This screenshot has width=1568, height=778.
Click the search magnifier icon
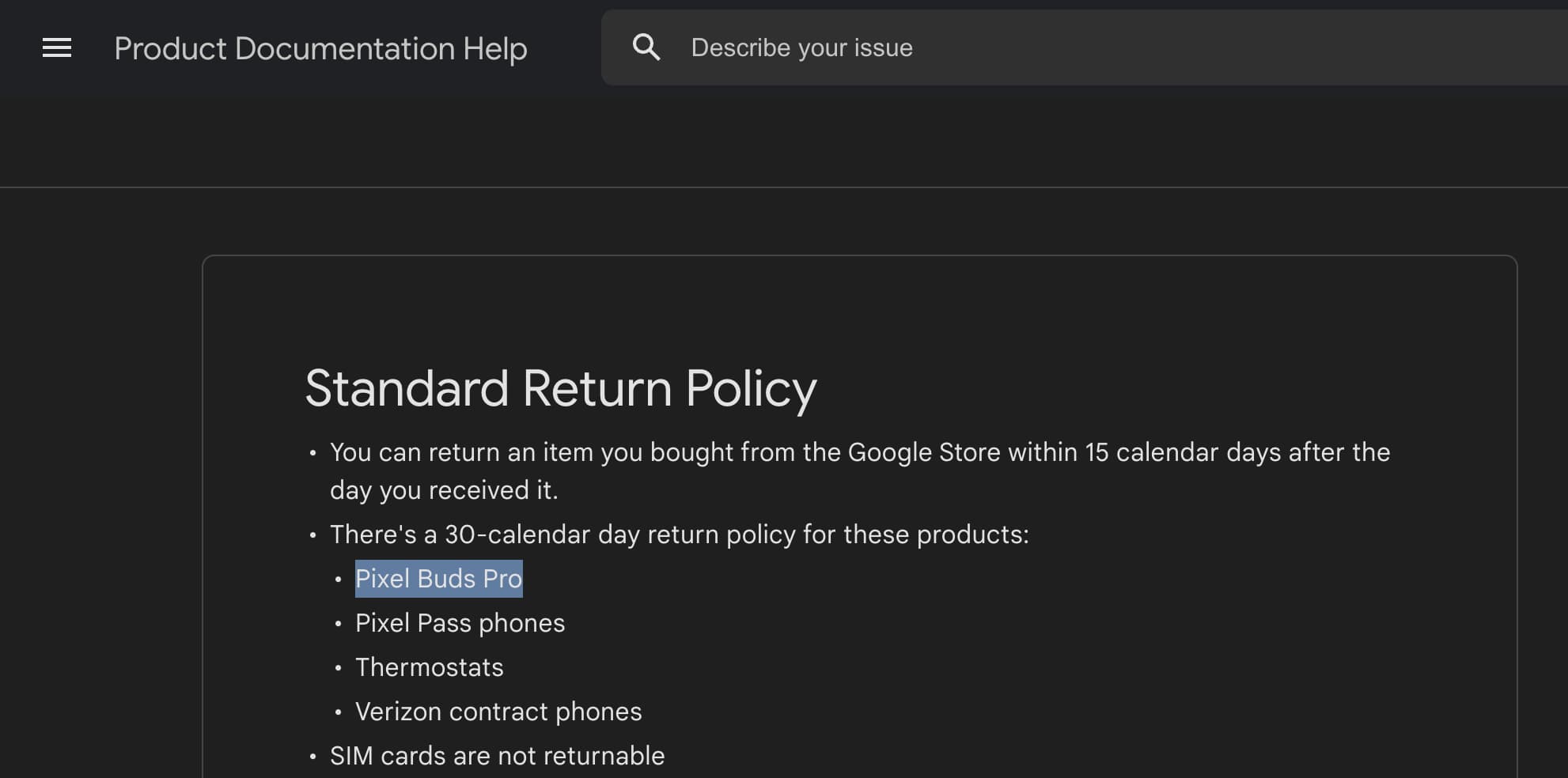pos(646,47)
